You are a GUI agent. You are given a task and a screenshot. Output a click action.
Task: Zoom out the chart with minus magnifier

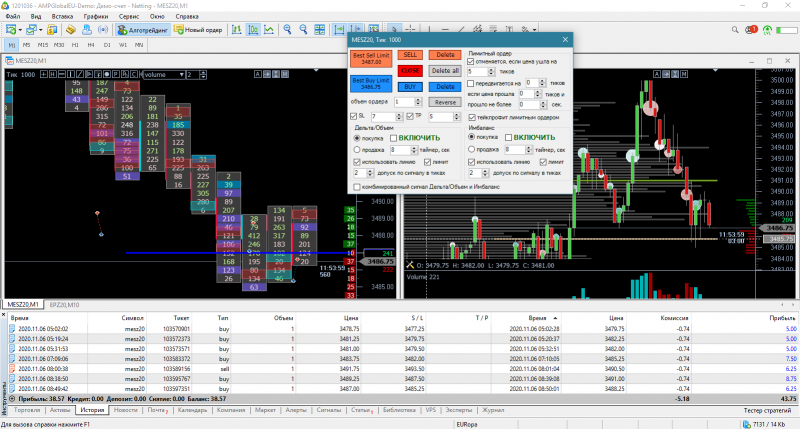tap(303, 30)
